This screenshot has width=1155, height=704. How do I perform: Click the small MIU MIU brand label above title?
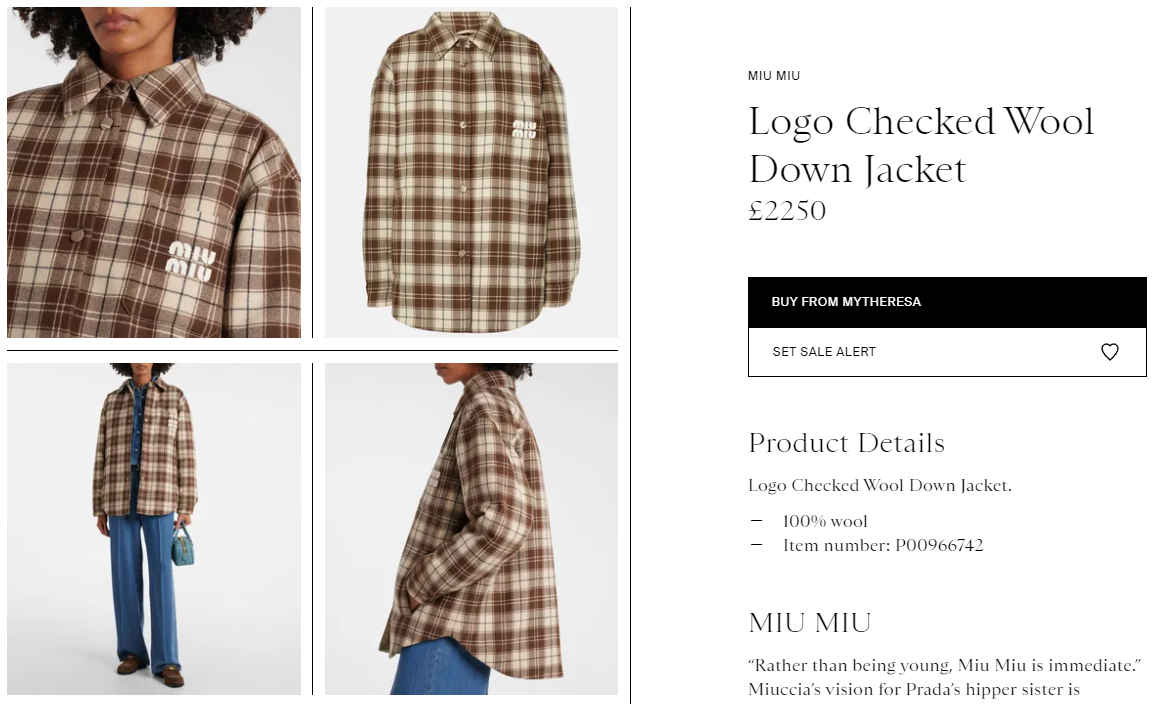point(774,76)
